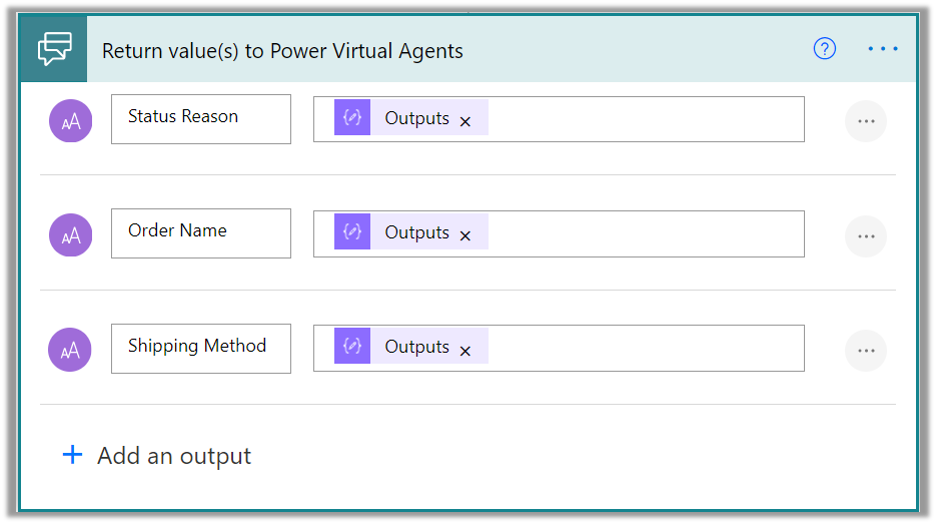Screen dimensions: 936x524
Task: Click expression icon in Status Reason token
Action: point(352,118)
